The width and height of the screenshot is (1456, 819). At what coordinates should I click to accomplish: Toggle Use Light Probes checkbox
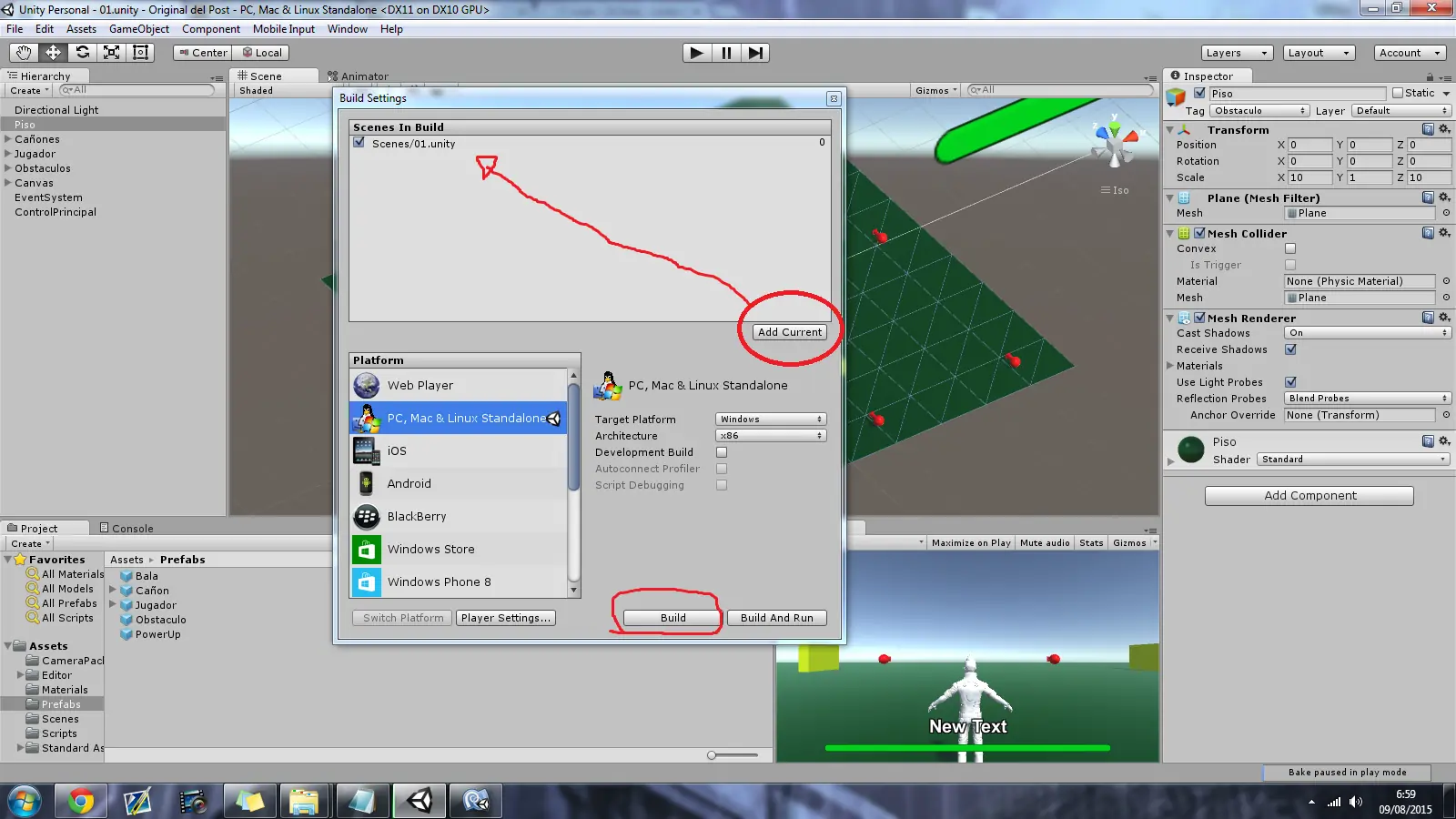1290,382
